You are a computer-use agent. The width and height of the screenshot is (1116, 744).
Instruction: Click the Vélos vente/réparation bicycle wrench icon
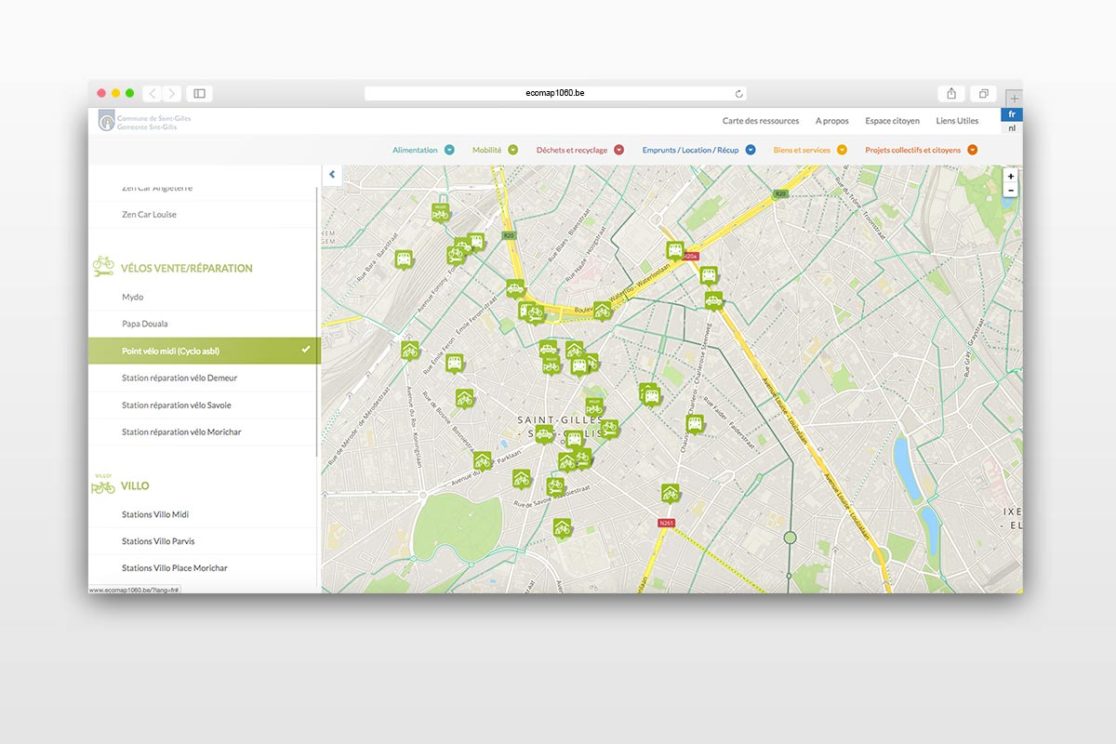coord(103,267)
